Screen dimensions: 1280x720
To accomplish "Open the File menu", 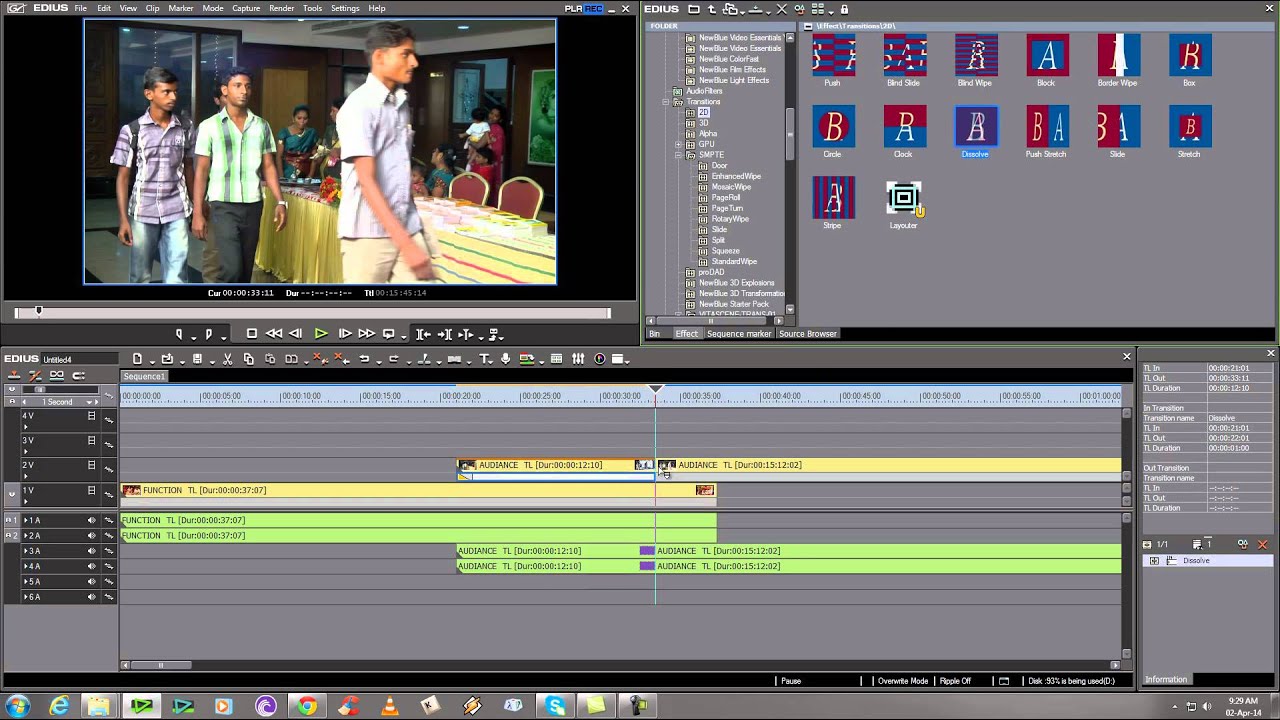I will [80, 8].
